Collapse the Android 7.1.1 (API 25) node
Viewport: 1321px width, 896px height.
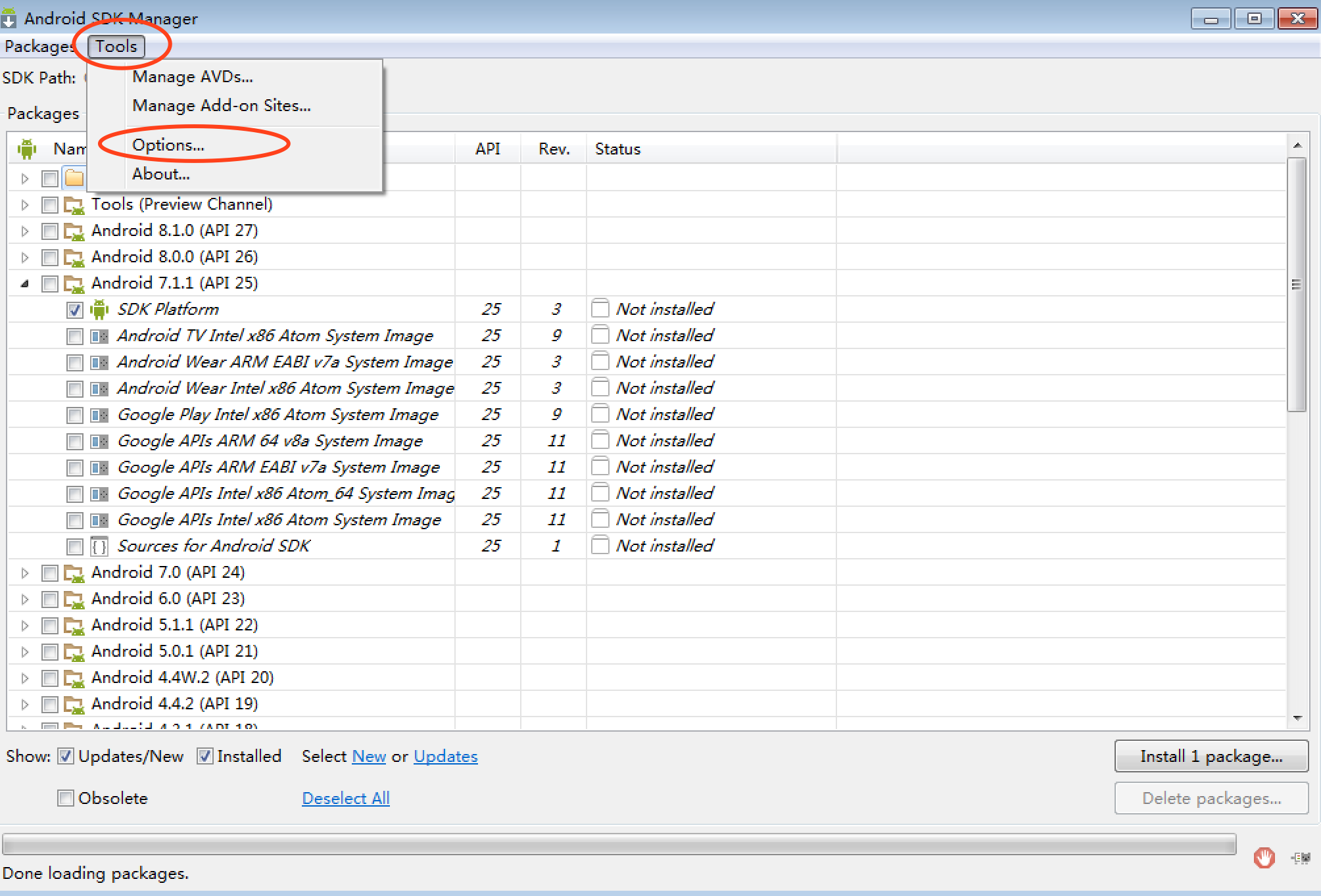coord(25,284)
